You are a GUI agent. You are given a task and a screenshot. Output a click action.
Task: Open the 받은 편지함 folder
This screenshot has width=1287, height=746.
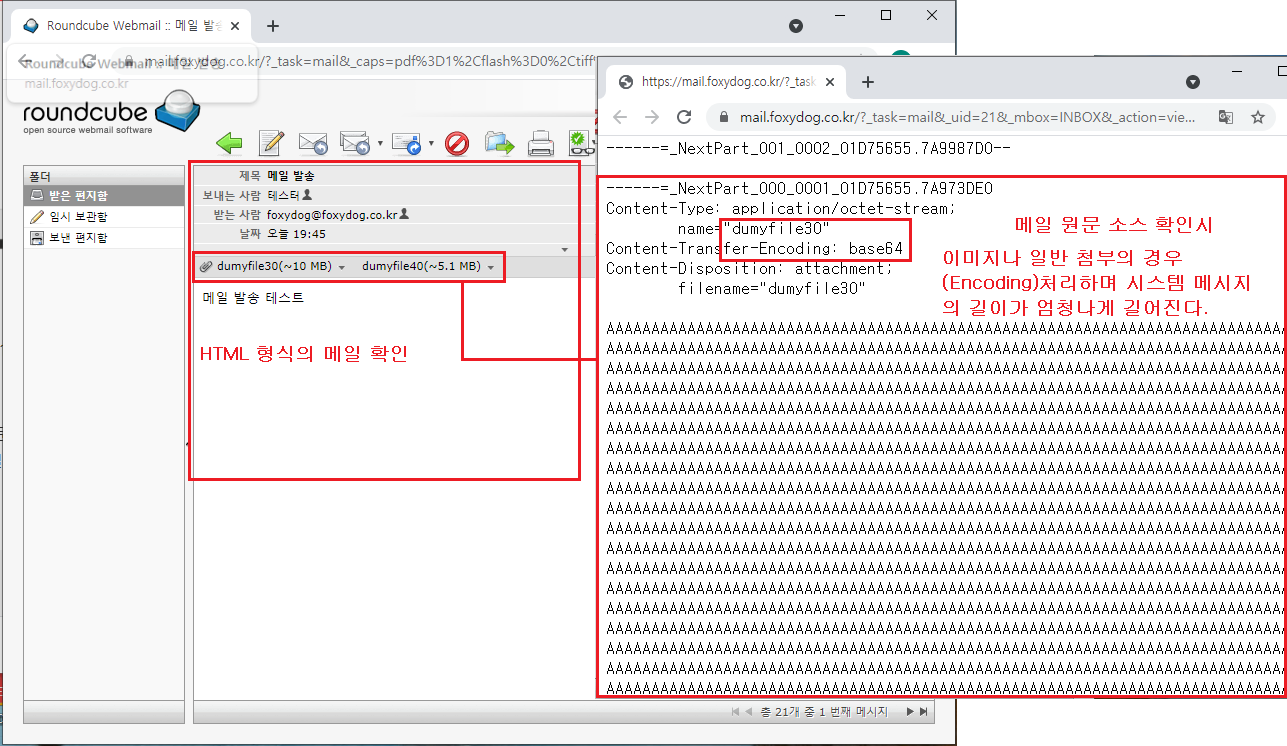point(104,195)
